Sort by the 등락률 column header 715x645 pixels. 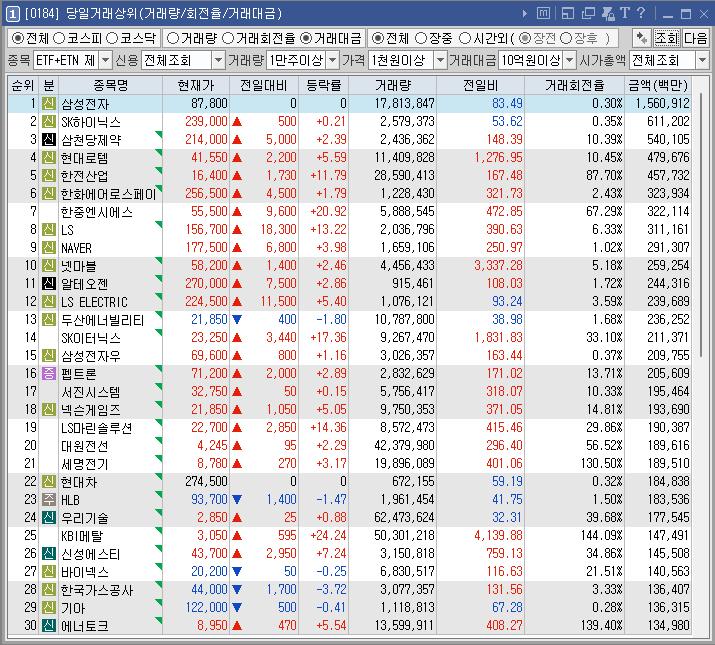pos(323,85)
